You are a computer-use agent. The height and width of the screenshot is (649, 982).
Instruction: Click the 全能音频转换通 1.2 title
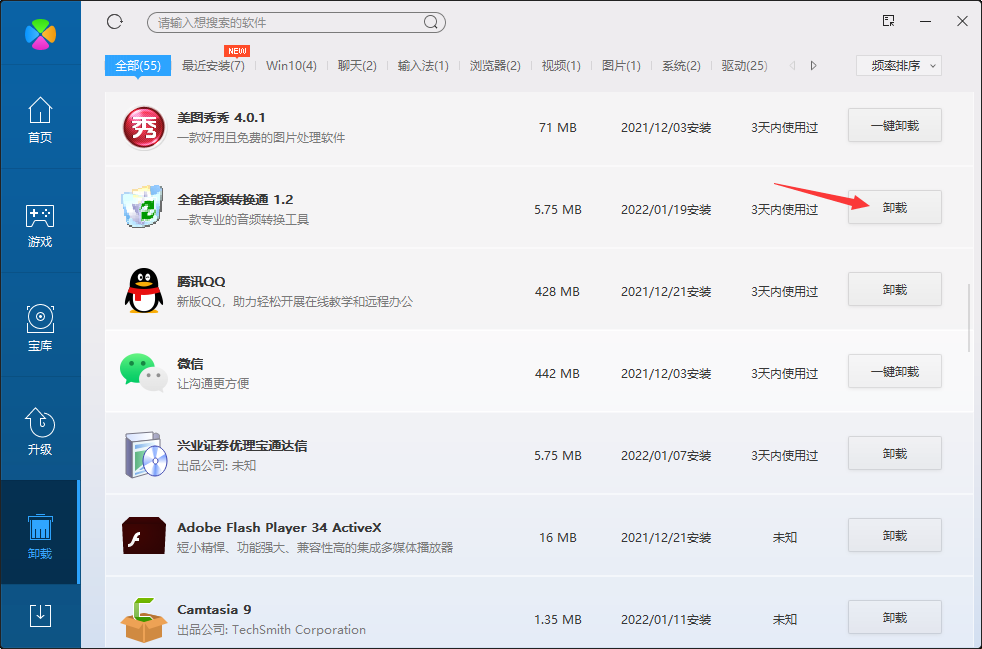[x=235, y=200]
